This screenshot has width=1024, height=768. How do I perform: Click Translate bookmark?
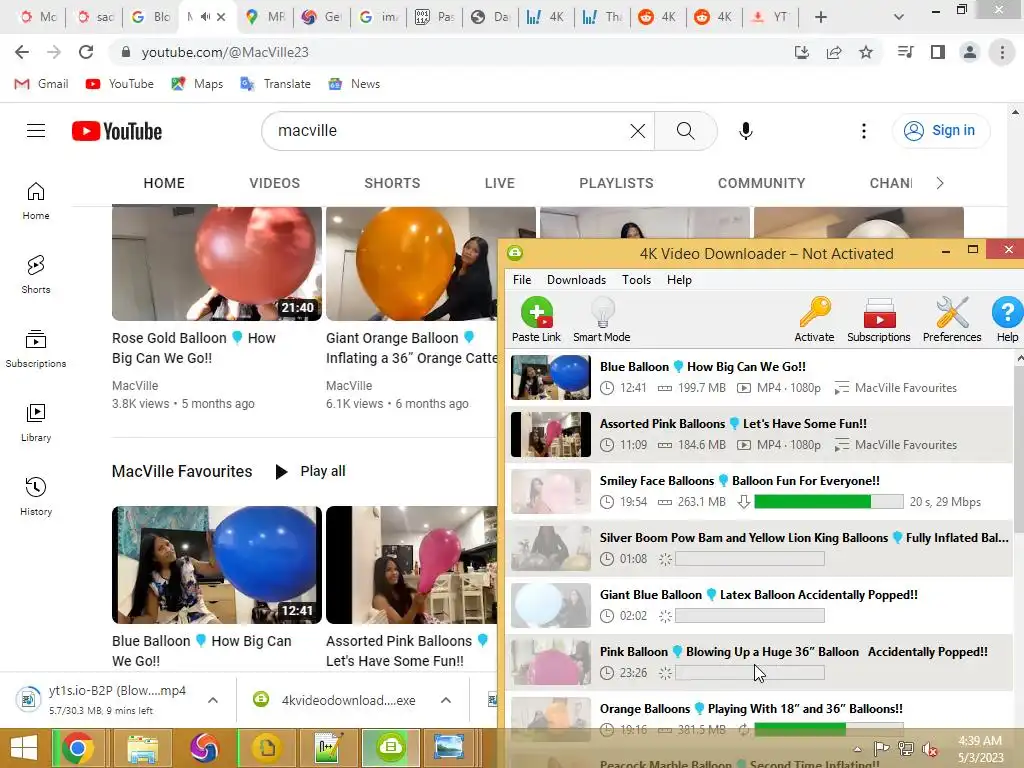point(276,84)
